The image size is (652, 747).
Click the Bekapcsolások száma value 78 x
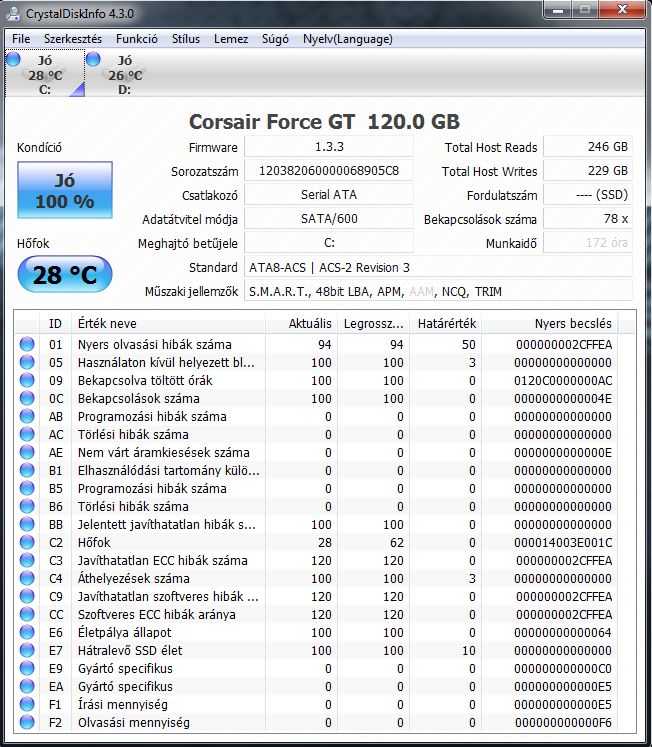point(588,219)
